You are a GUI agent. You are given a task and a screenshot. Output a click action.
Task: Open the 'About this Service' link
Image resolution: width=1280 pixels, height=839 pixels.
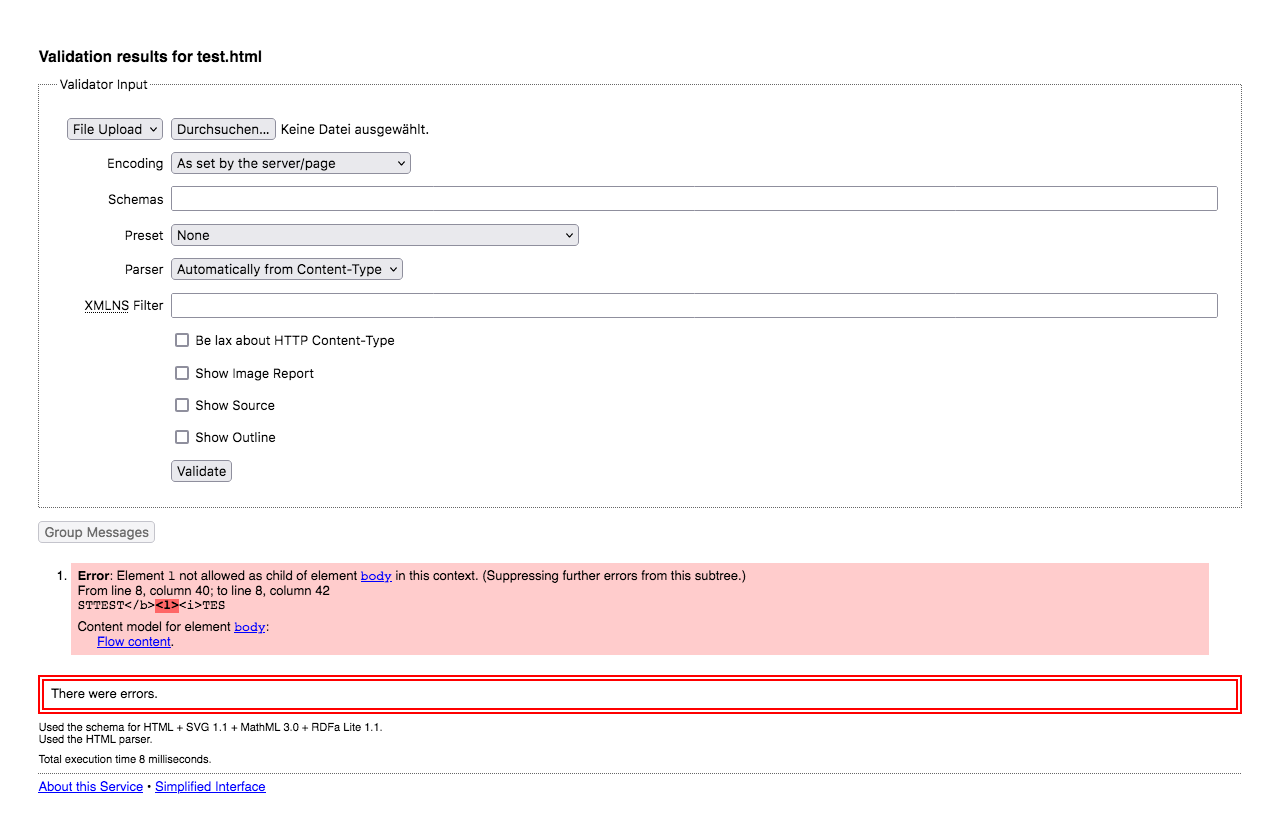(90, 786)
